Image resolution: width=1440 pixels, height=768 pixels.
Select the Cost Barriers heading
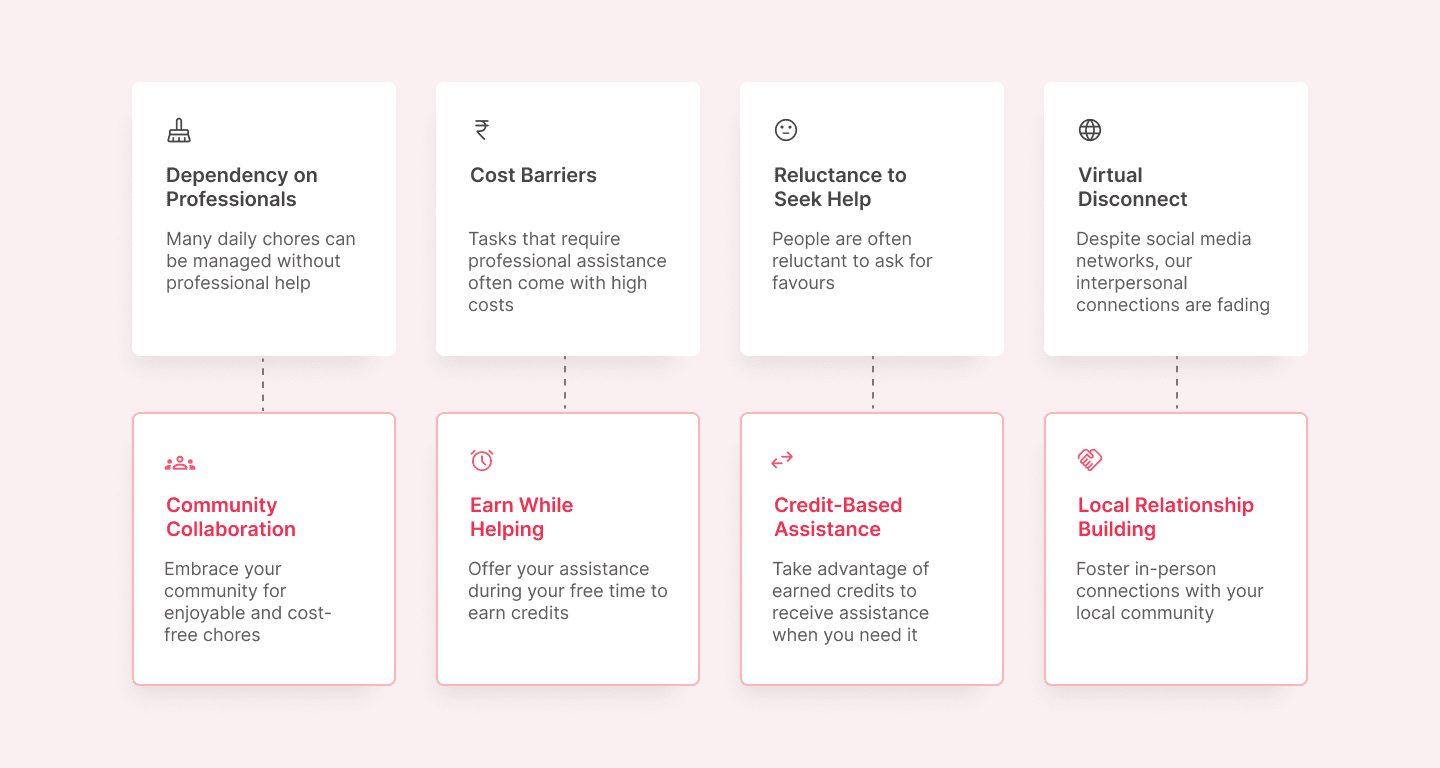pyautogui.click(x=533, y=175)
